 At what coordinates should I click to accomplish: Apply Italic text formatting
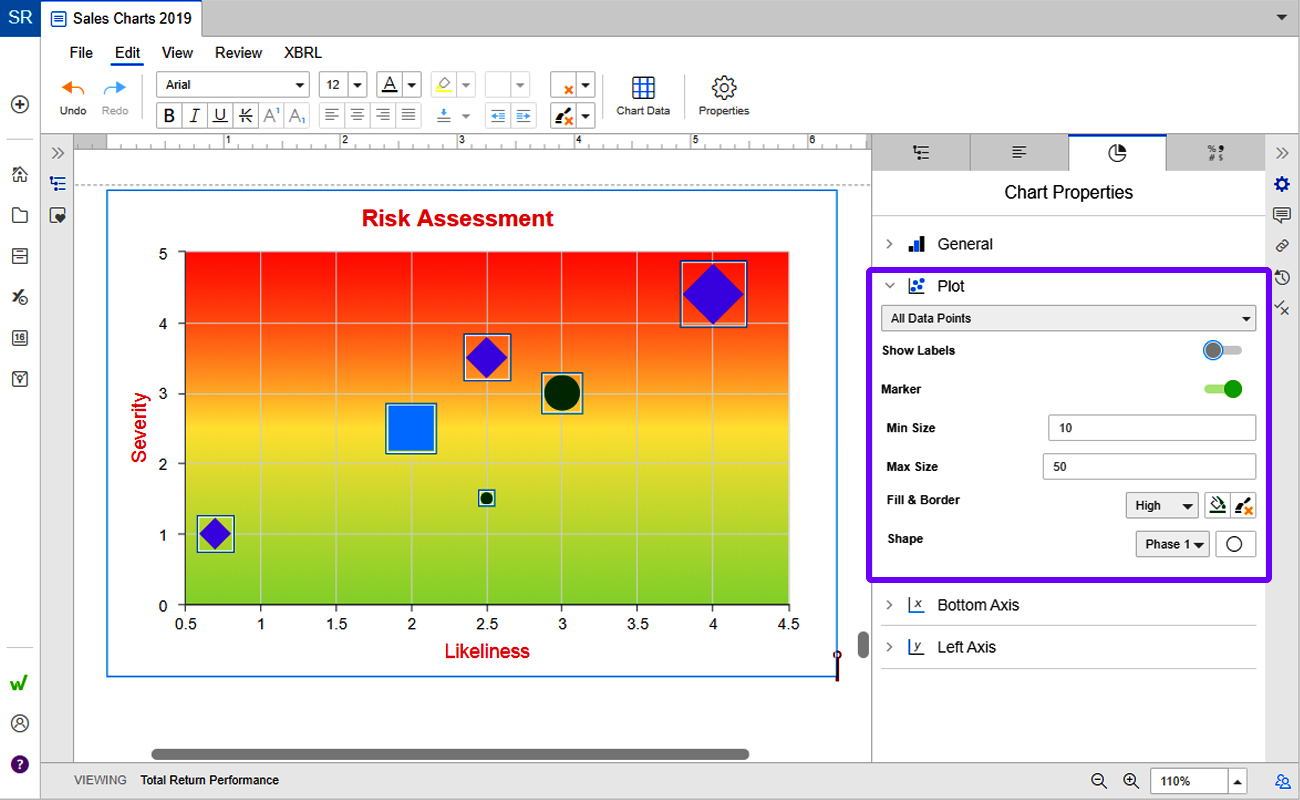coord(195,116)
